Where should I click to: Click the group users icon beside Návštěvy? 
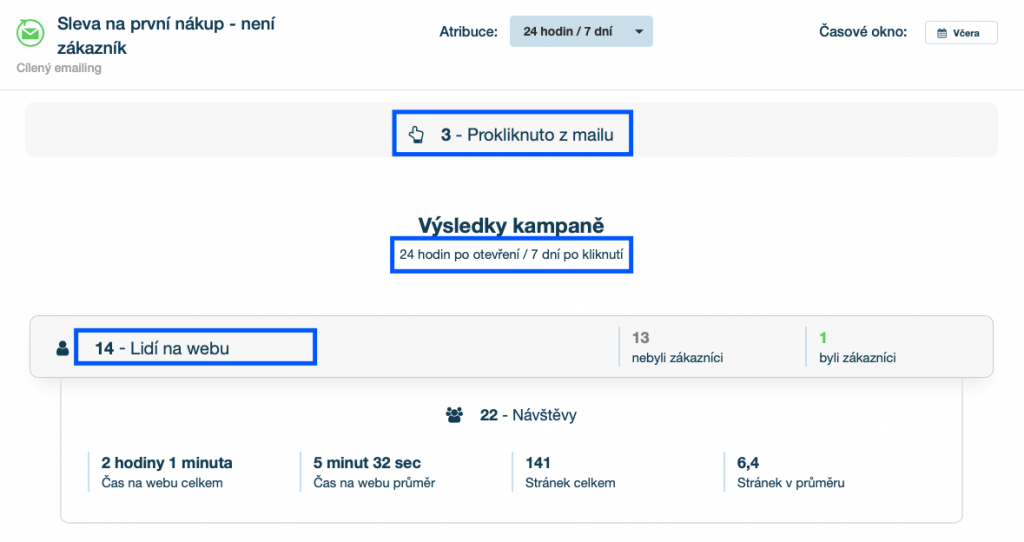455,415
